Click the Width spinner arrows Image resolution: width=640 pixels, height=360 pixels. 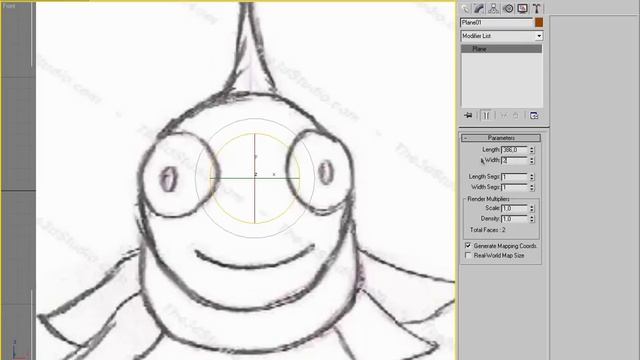[532, 160]
